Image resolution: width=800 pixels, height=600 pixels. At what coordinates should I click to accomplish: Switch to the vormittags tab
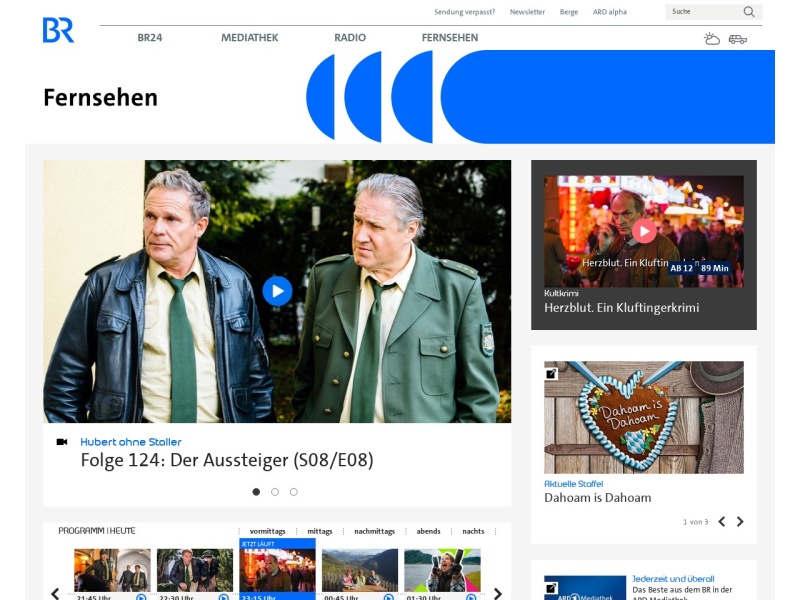[x=267, y=531]
